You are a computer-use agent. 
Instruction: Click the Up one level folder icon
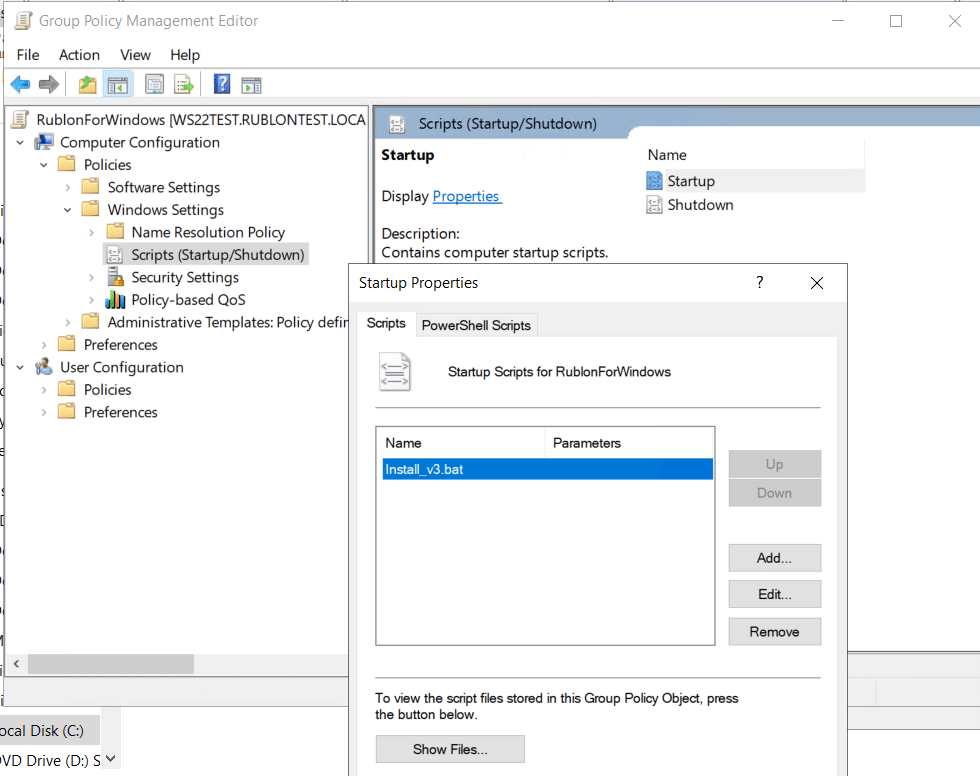coord(88,84)
